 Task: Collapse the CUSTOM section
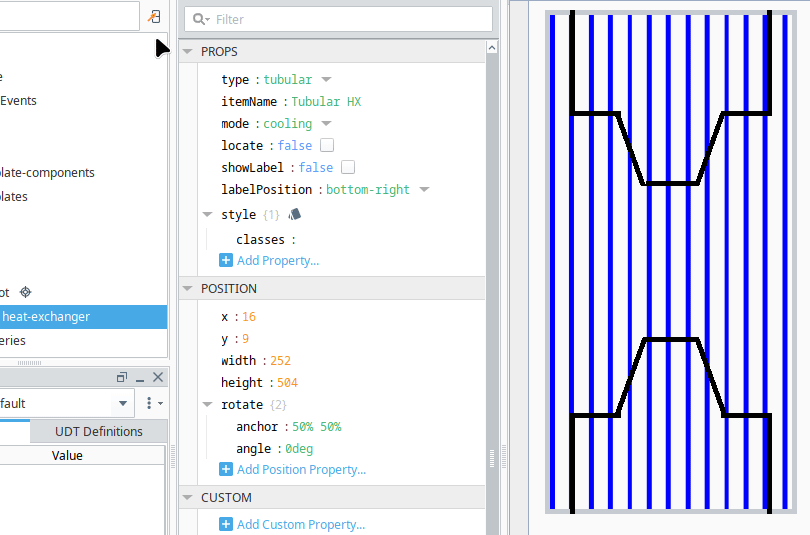pos(188,497)
